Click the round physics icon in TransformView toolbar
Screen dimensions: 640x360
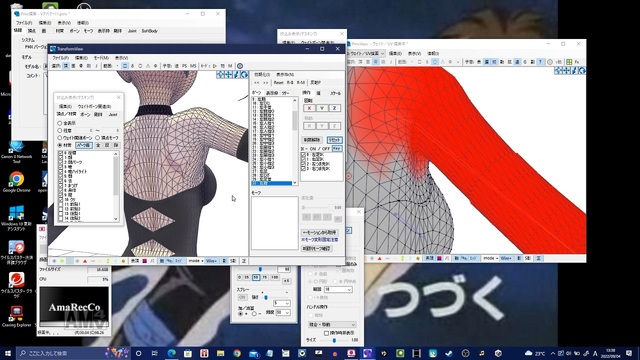click(240, 66)
